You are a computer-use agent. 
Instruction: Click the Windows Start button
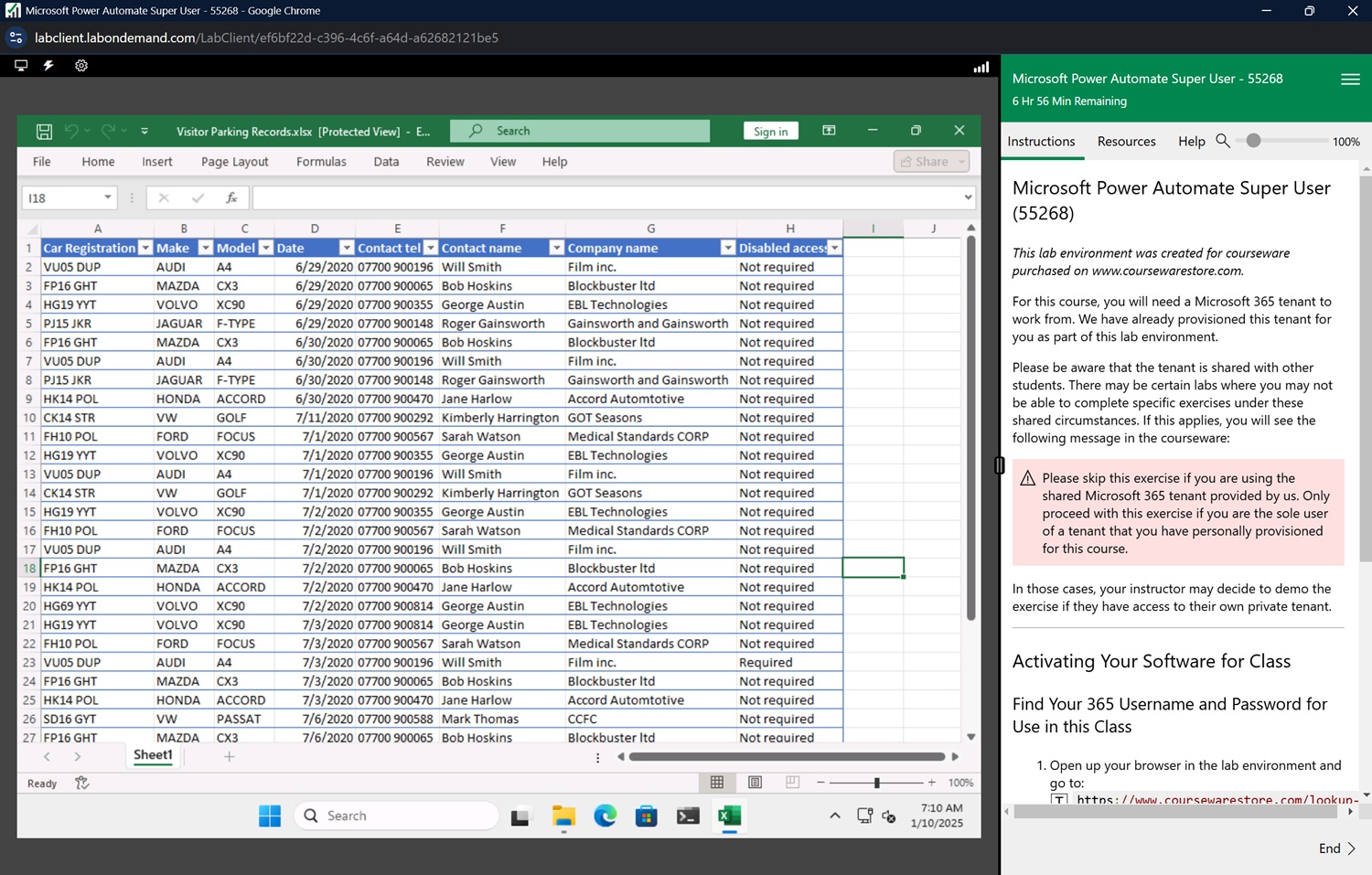click(x=270, y=816)
